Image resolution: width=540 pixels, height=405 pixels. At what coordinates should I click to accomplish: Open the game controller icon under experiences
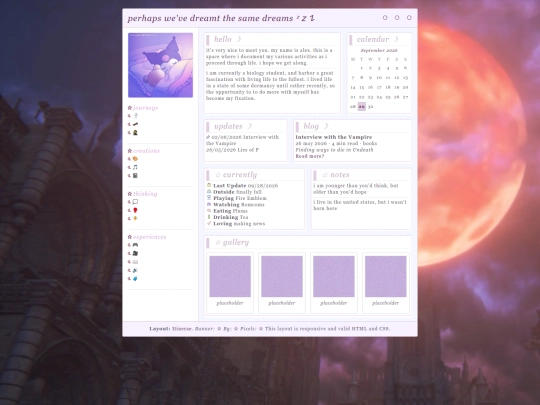[135, 245]
